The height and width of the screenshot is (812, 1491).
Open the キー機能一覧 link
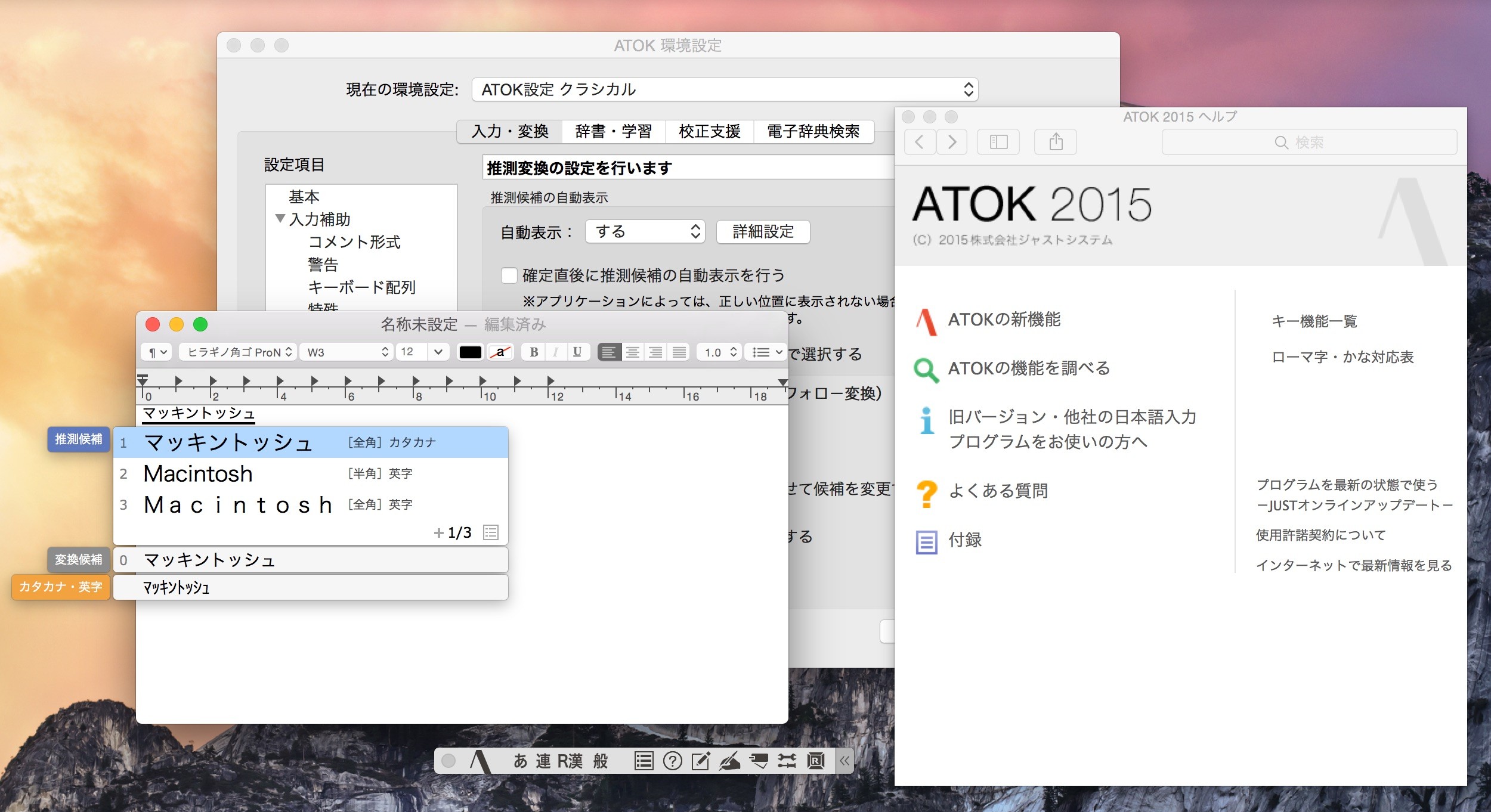(x=1314, y=321)
